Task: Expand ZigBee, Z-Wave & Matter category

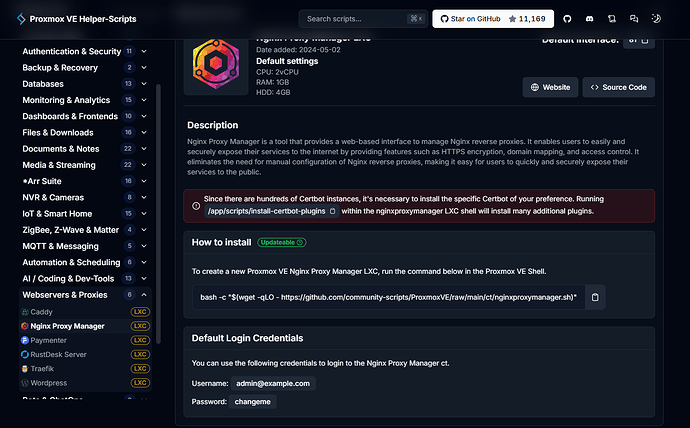Action: point(84,230)
